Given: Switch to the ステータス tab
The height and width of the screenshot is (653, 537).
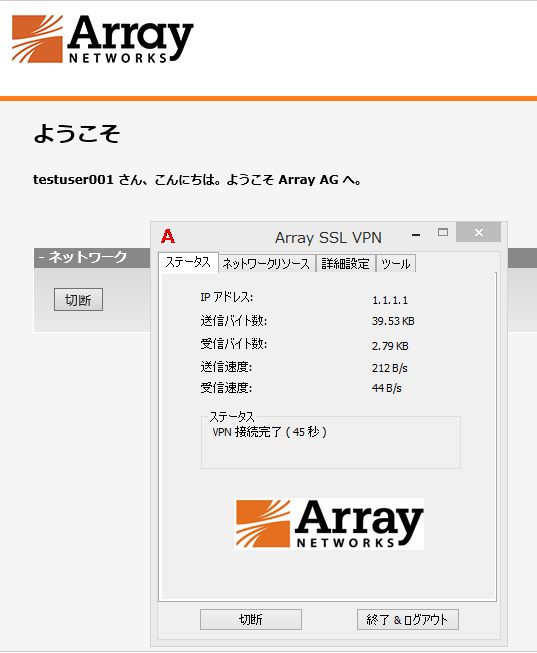Looking at the screenshot, I should coord(188,262).
